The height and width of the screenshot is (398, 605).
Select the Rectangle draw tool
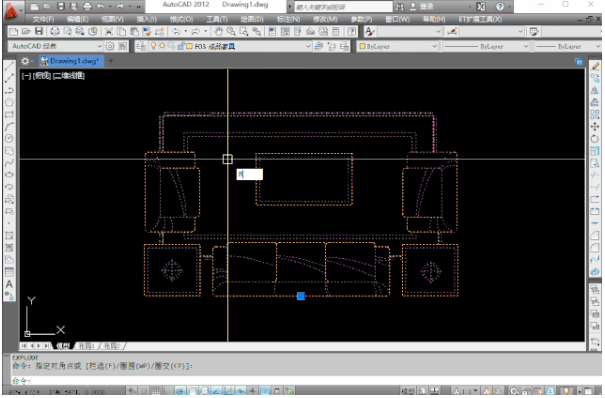9,115
